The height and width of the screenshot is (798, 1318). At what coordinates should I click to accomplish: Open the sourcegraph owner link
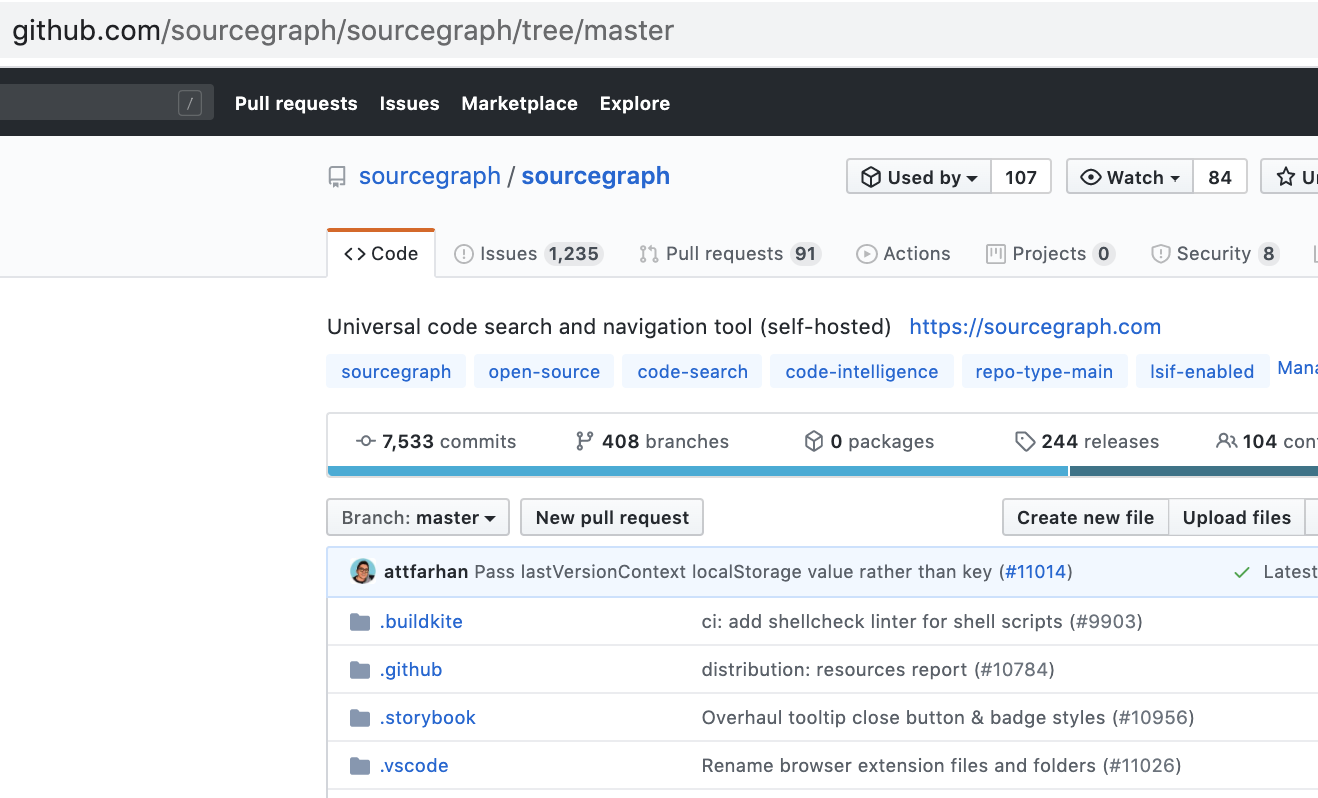tap(430, 176)
